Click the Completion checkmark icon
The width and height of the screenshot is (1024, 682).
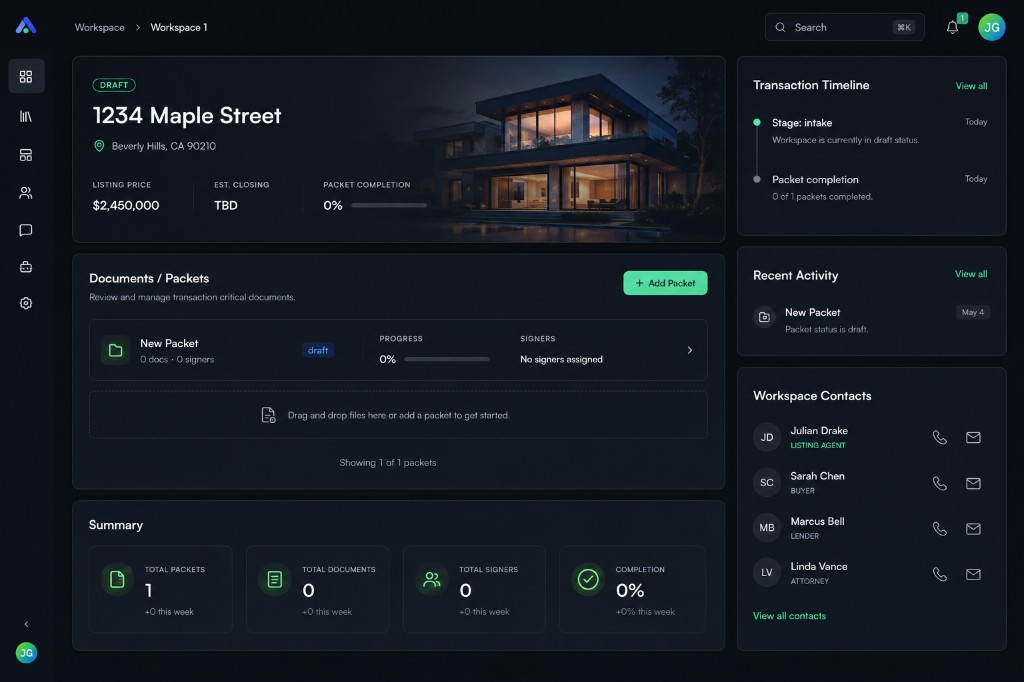588,579
